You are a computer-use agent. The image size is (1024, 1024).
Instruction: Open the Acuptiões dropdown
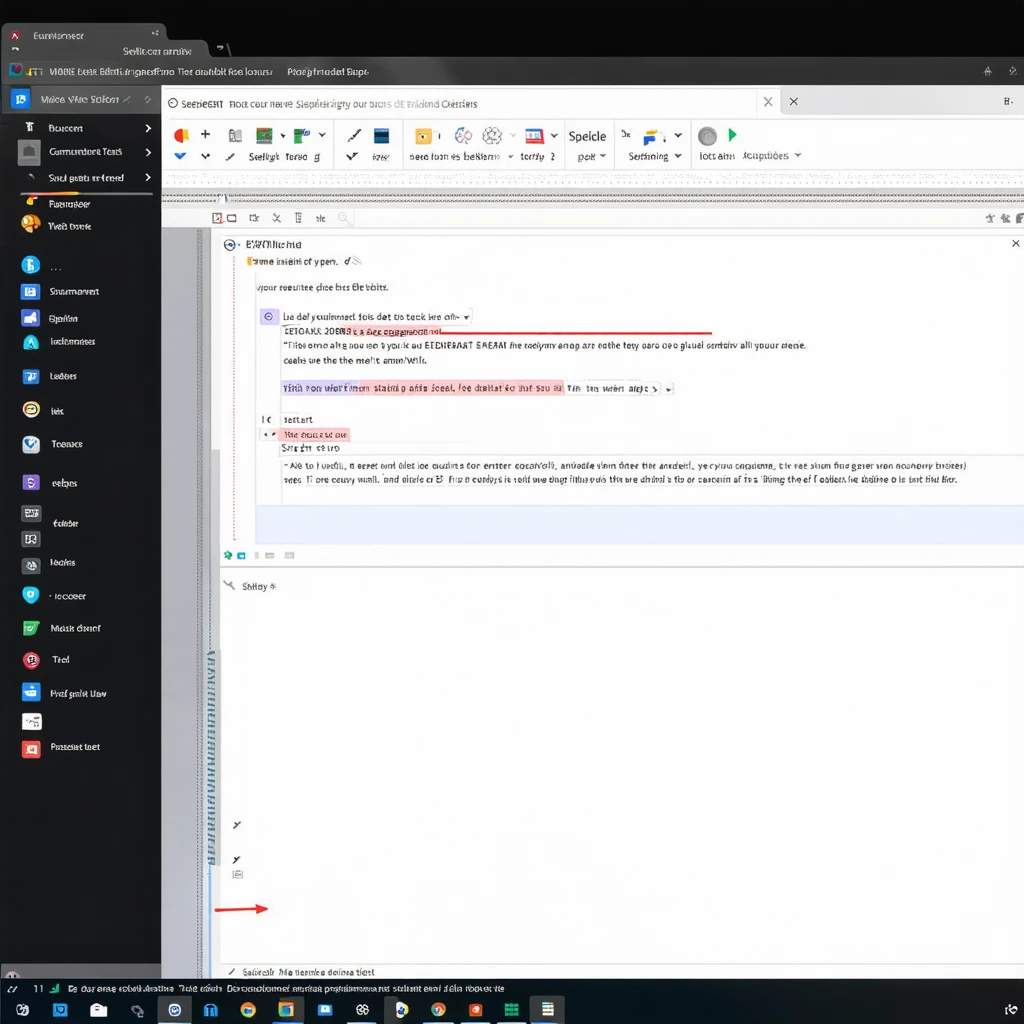point(771,155)
